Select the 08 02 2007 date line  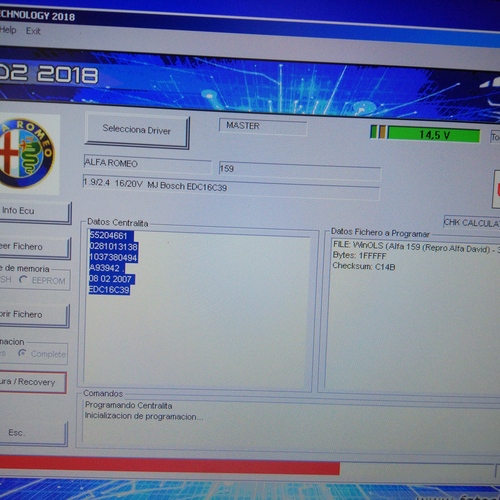[111, 279]
